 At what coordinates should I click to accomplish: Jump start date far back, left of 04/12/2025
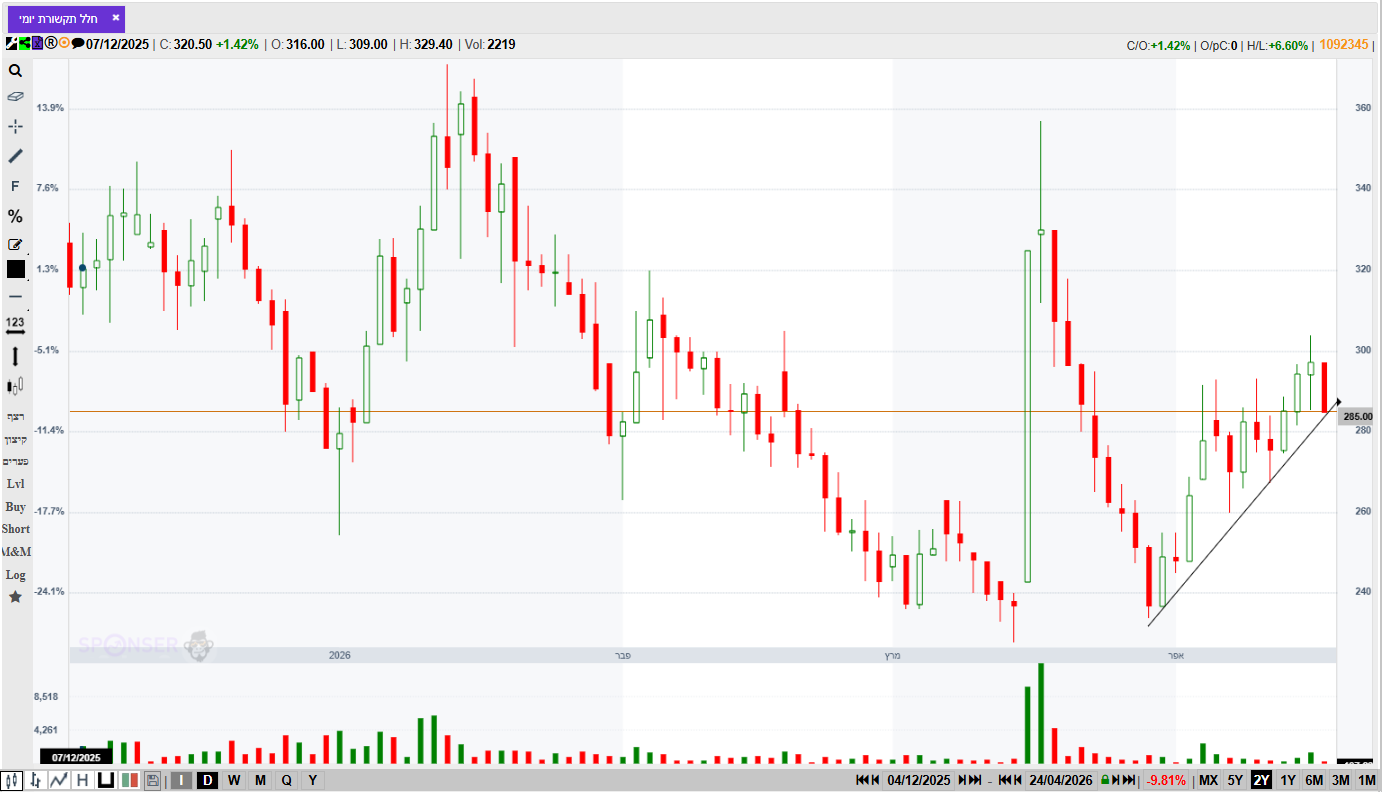863,780
